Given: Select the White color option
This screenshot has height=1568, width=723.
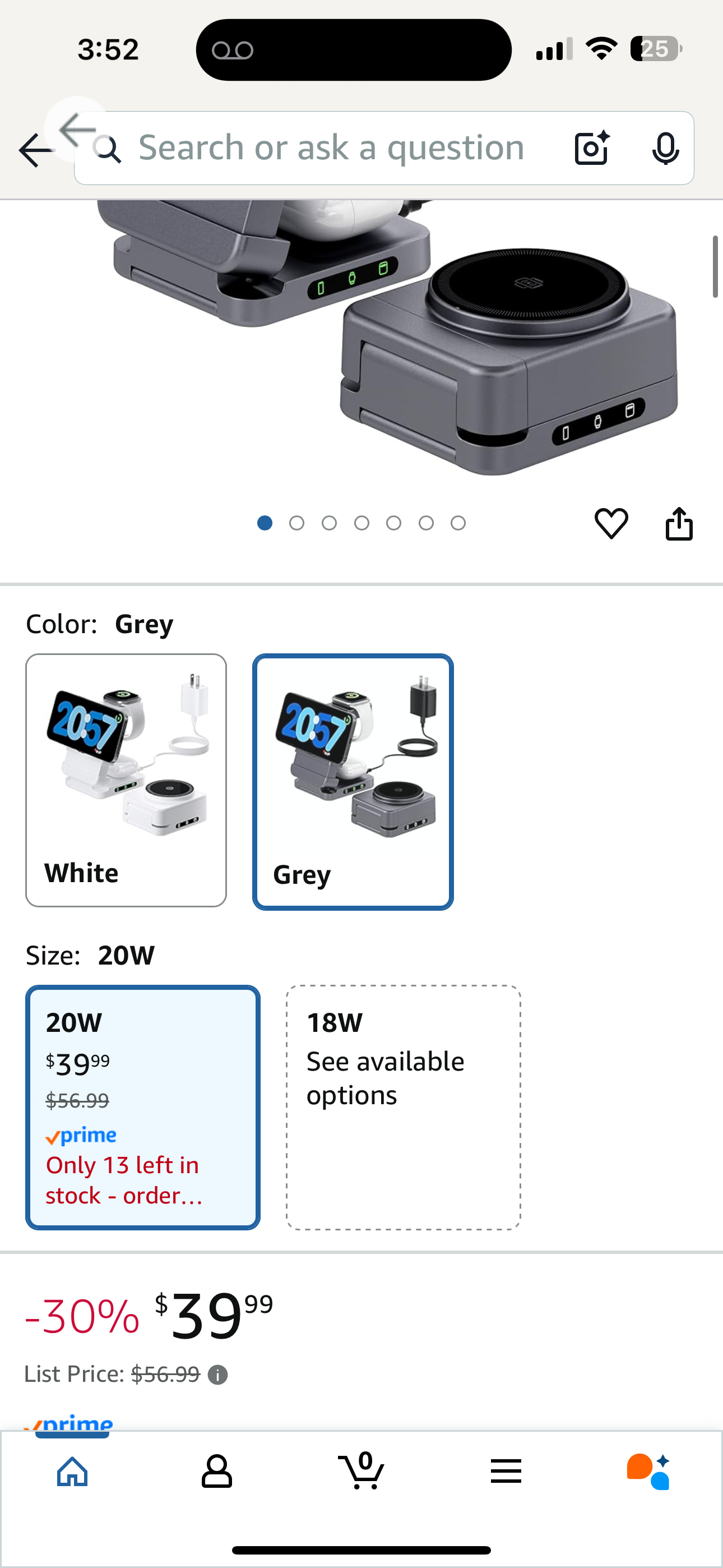Looking at the screenshot, I should pos(126,780).
